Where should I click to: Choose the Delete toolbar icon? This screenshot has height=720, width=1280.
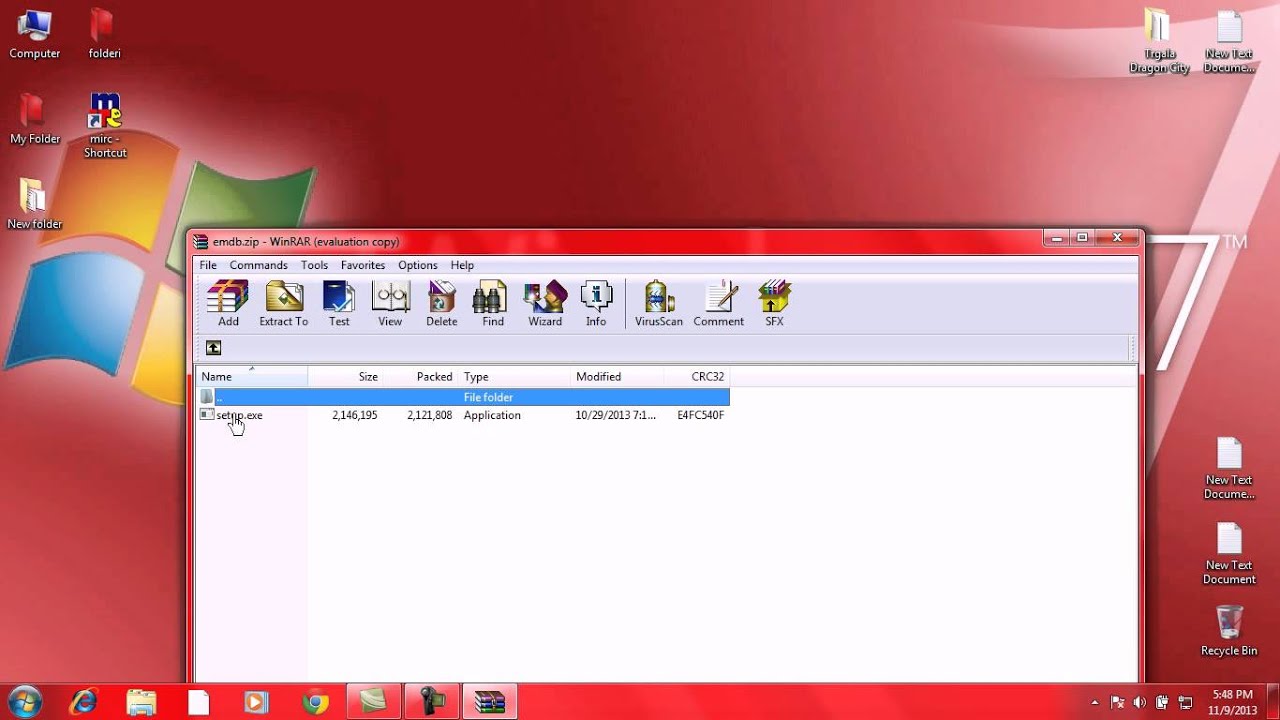click(x=441, y=304)
